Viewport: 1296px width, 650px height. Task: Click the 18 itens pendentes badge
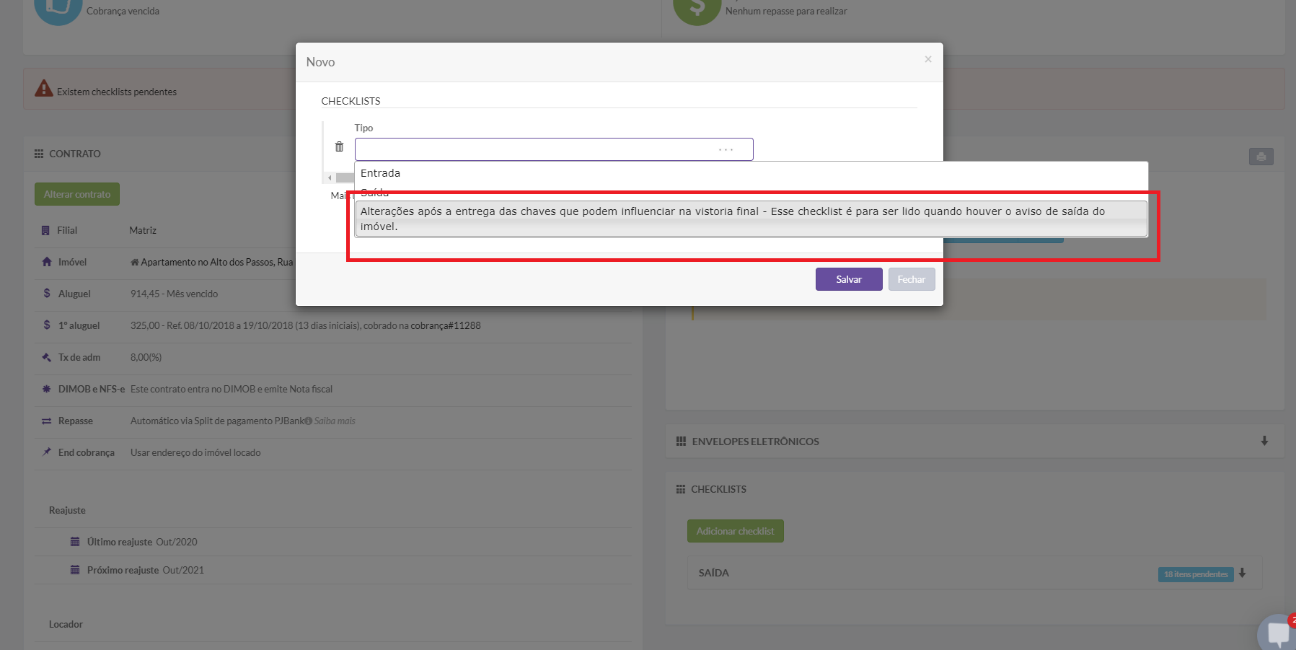[1194, 574]
